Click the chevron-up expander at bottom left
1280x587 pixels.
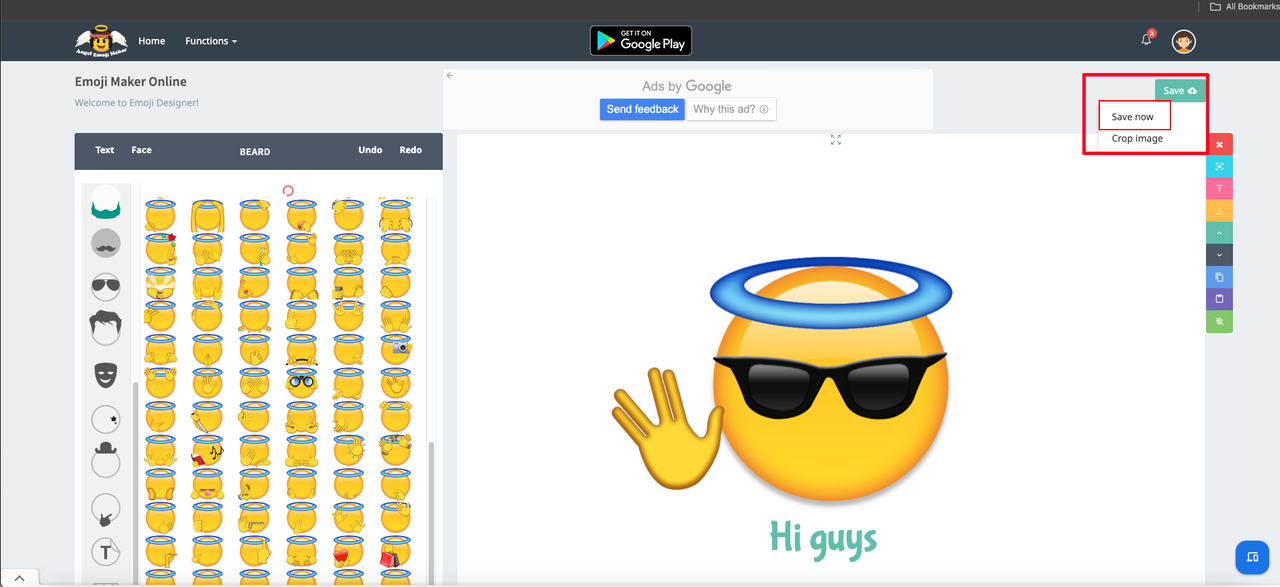point(20,577)
